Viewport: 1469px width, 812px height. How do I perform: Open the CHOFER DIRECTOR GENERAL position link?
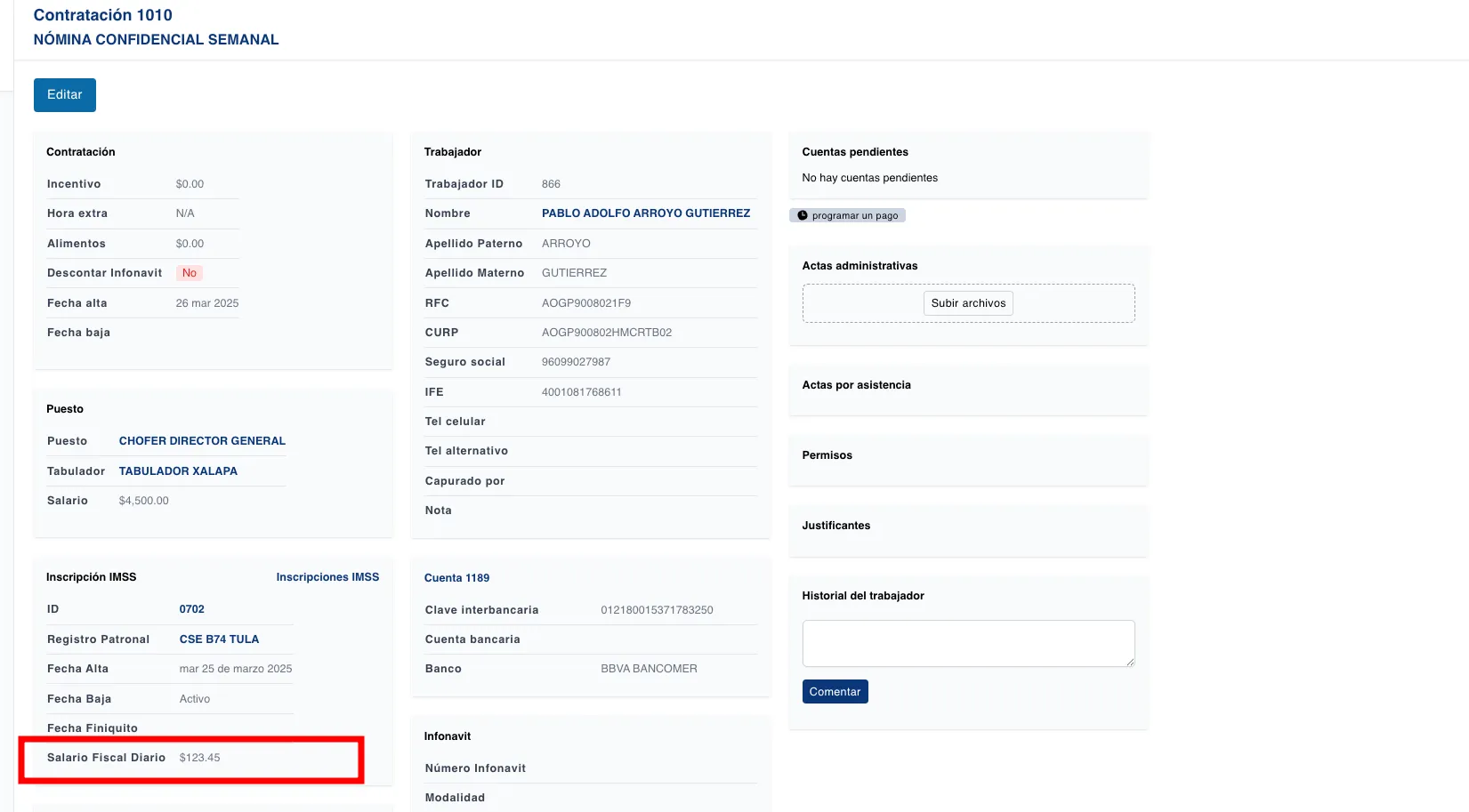click(x=202, y=441)
